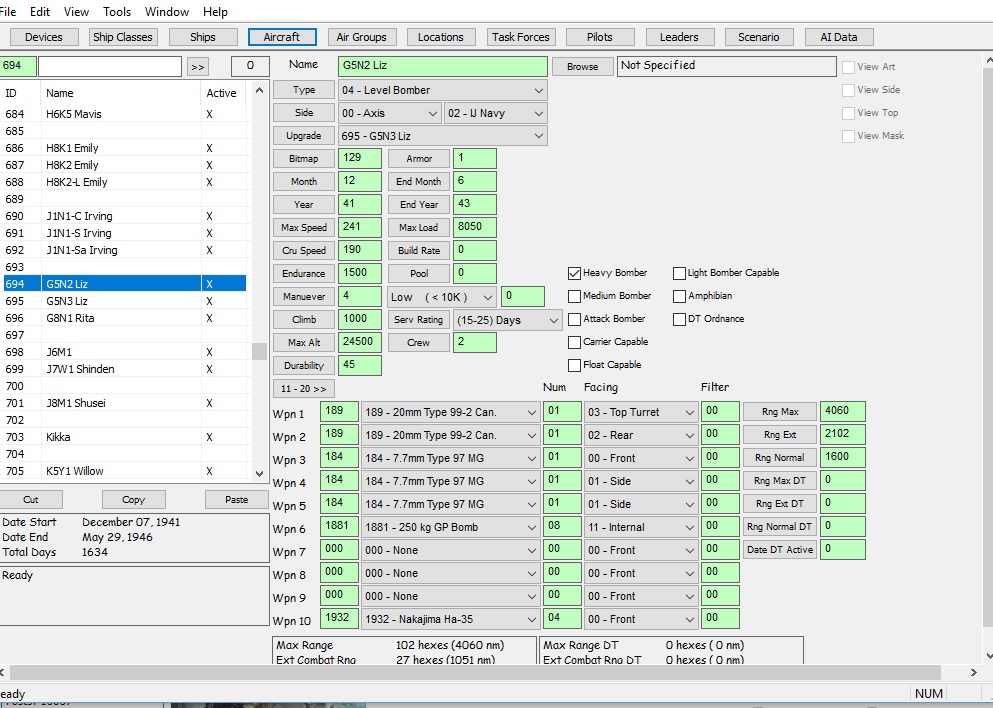Viewport: 993px width, 708px height.
Task: Click the >> search go button
Action: click(x=198, y=66)
